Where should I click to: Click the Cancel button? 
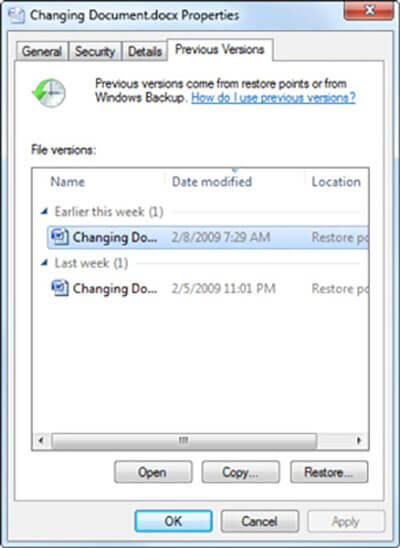coord(260,521)
